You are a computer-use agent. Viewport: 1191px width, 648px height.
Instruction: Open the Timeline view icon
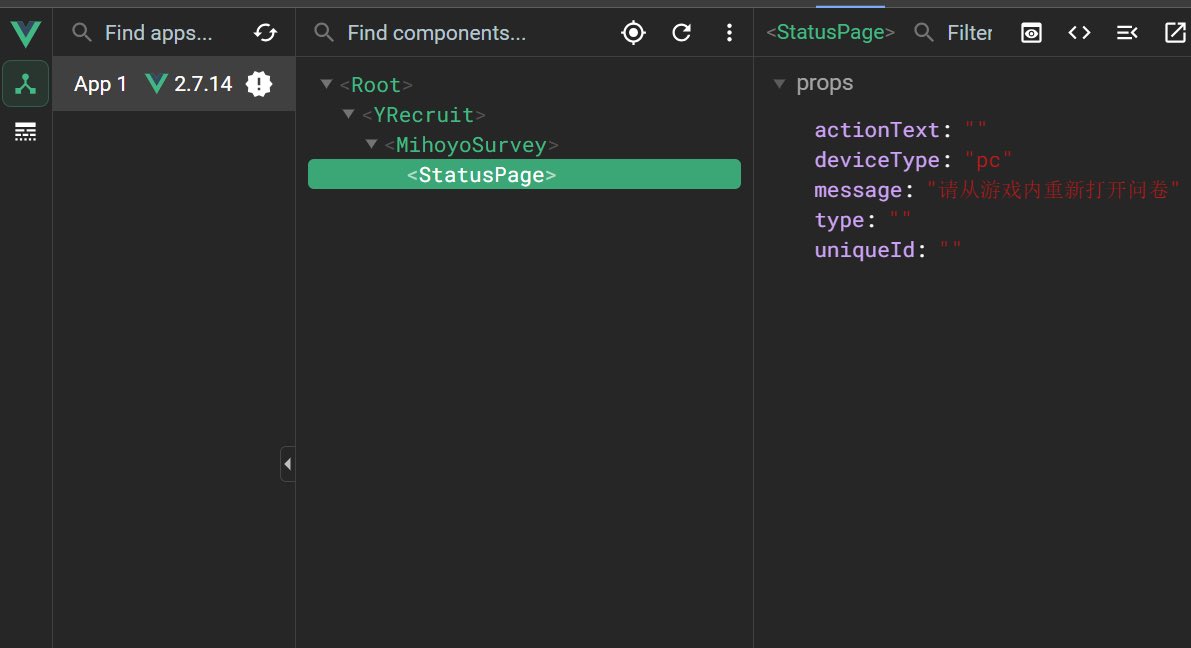click(26, 131)
